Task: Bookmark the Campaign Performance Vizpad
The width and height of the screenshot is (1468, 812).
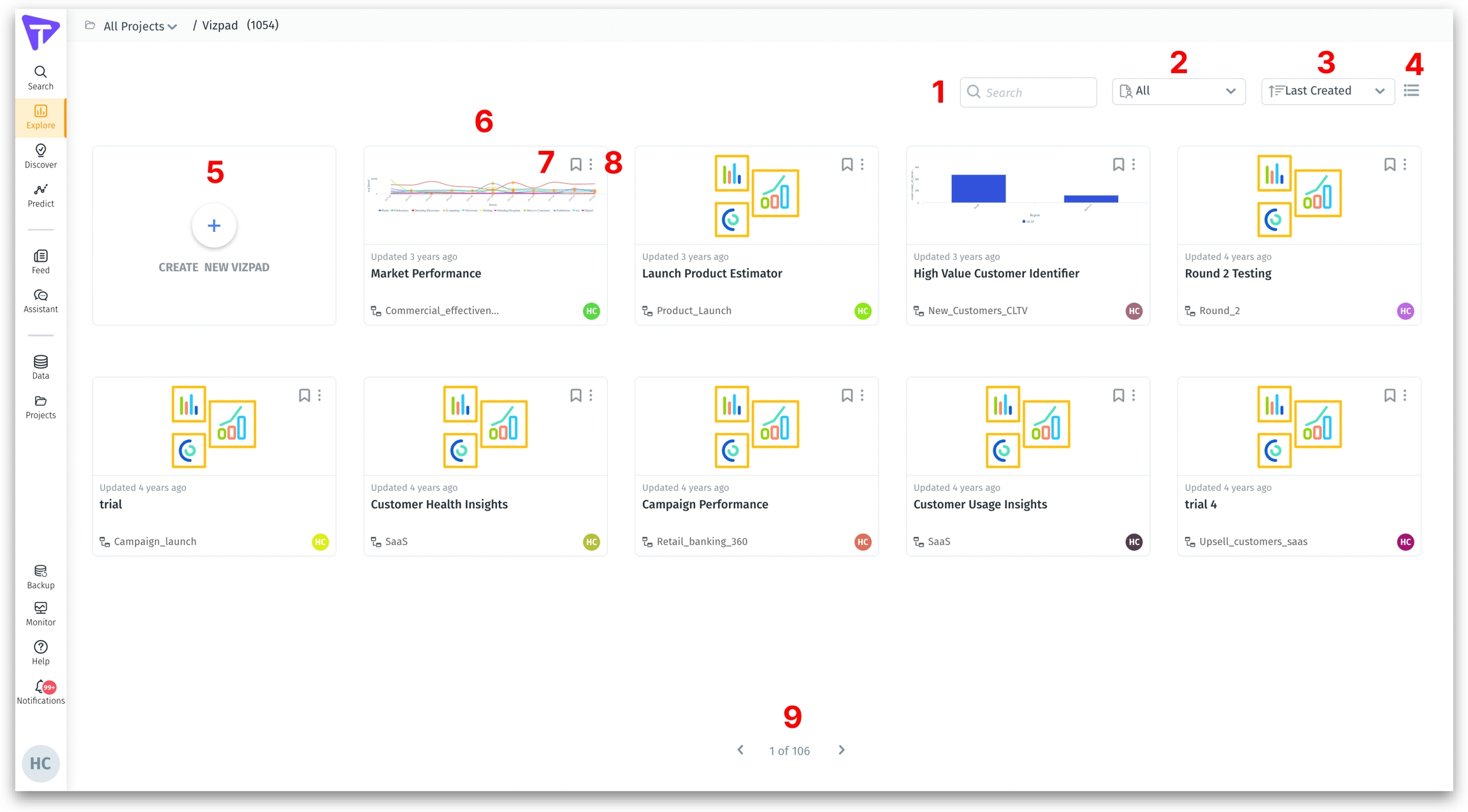Action: click(x=847, y=395)
